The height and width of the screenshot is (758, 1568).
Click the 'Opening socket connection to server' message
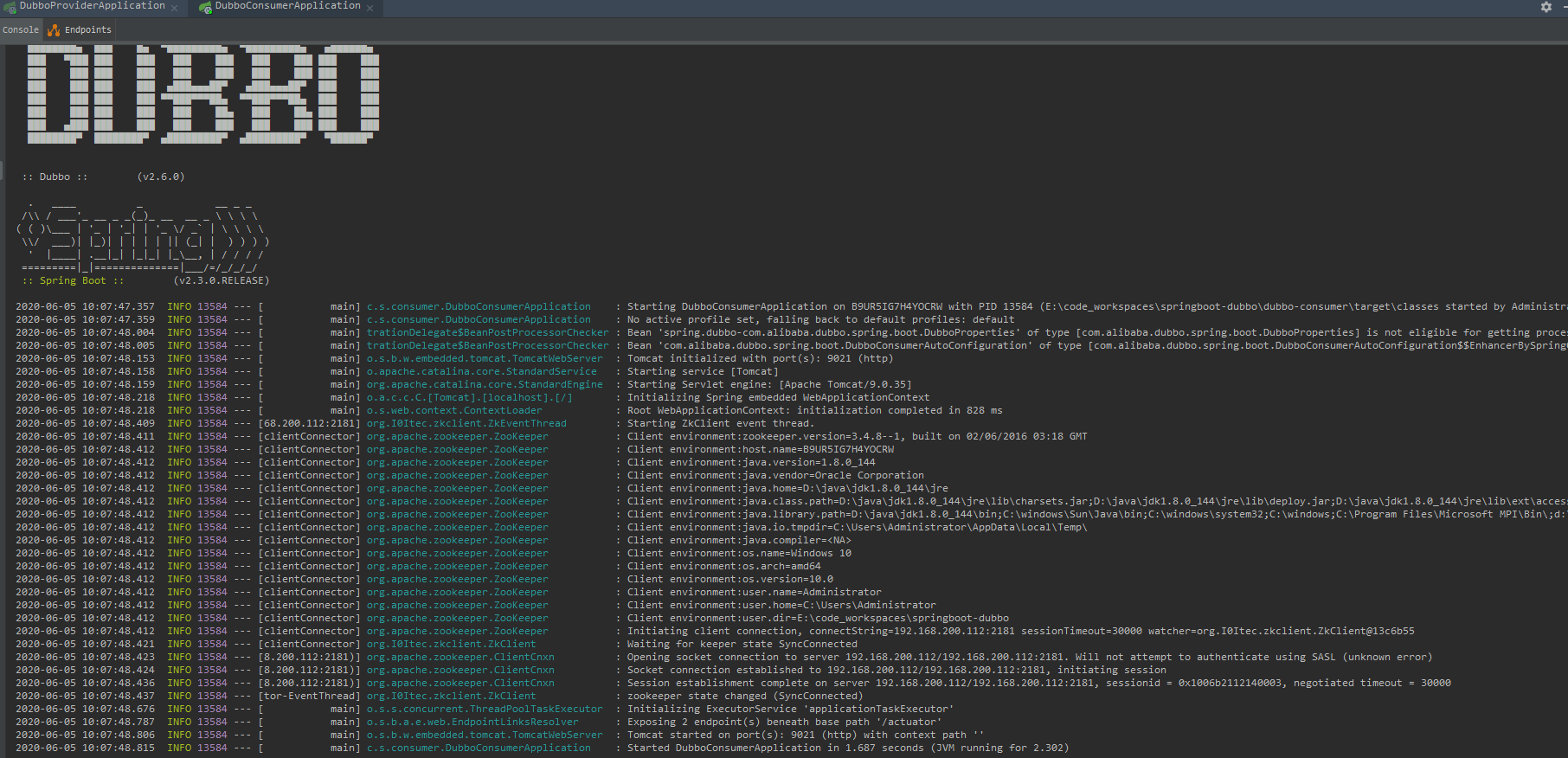[1030, 657]
